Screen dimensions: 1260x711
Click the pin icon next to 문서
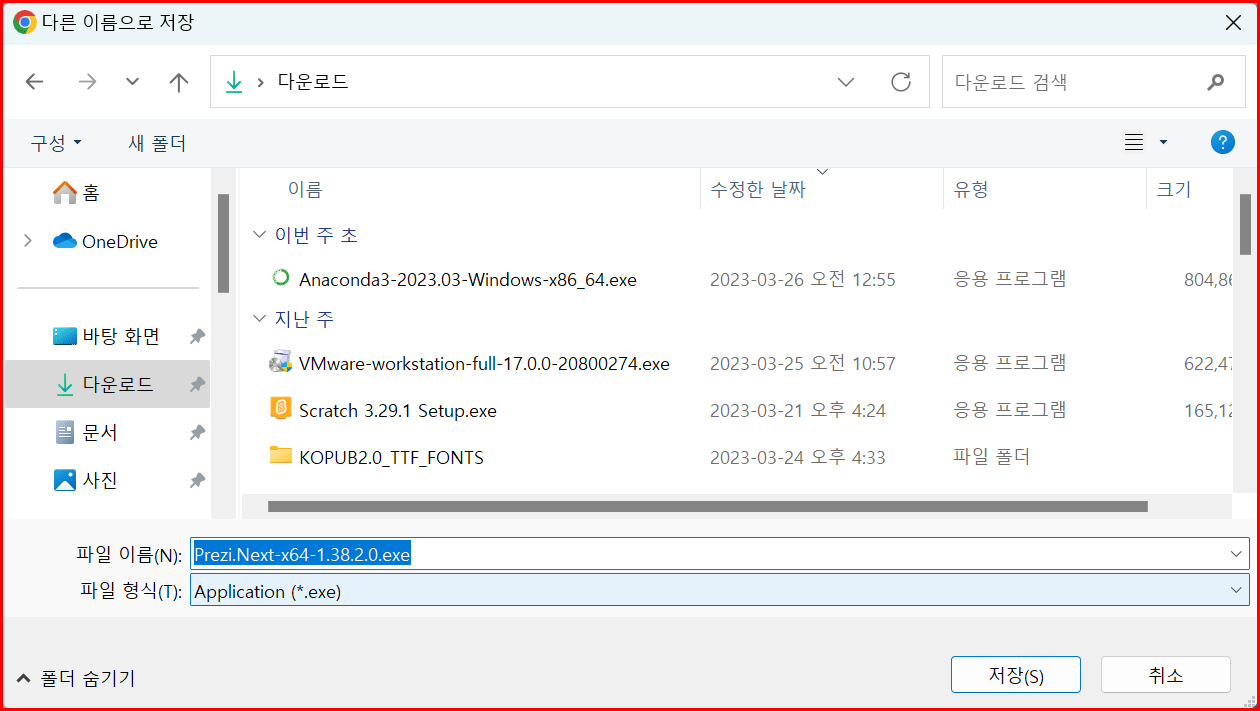tap(197, 433)
